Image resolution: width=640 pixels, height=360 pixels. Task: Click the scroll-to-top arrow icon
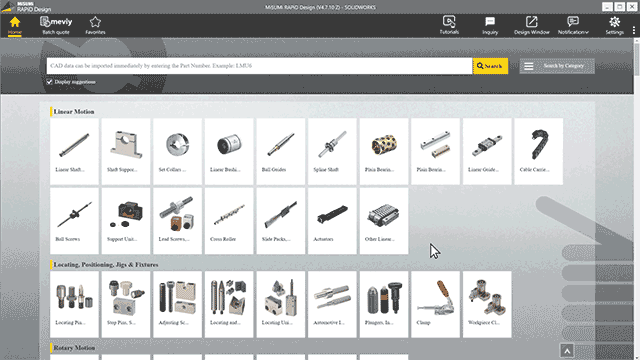point(567,350)
